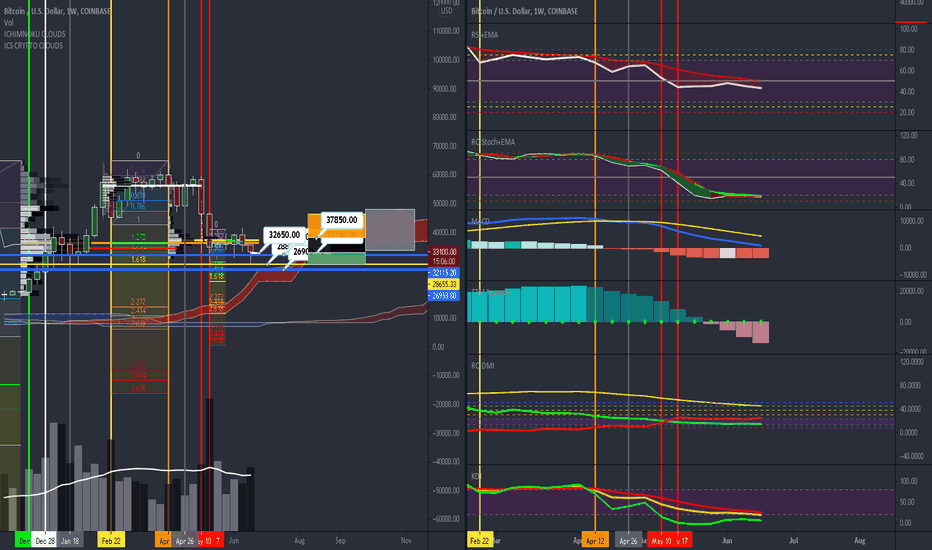932x550 pixels.
Task: Click the RC Stoch+EMA indicator label
Action: point(493,142)
